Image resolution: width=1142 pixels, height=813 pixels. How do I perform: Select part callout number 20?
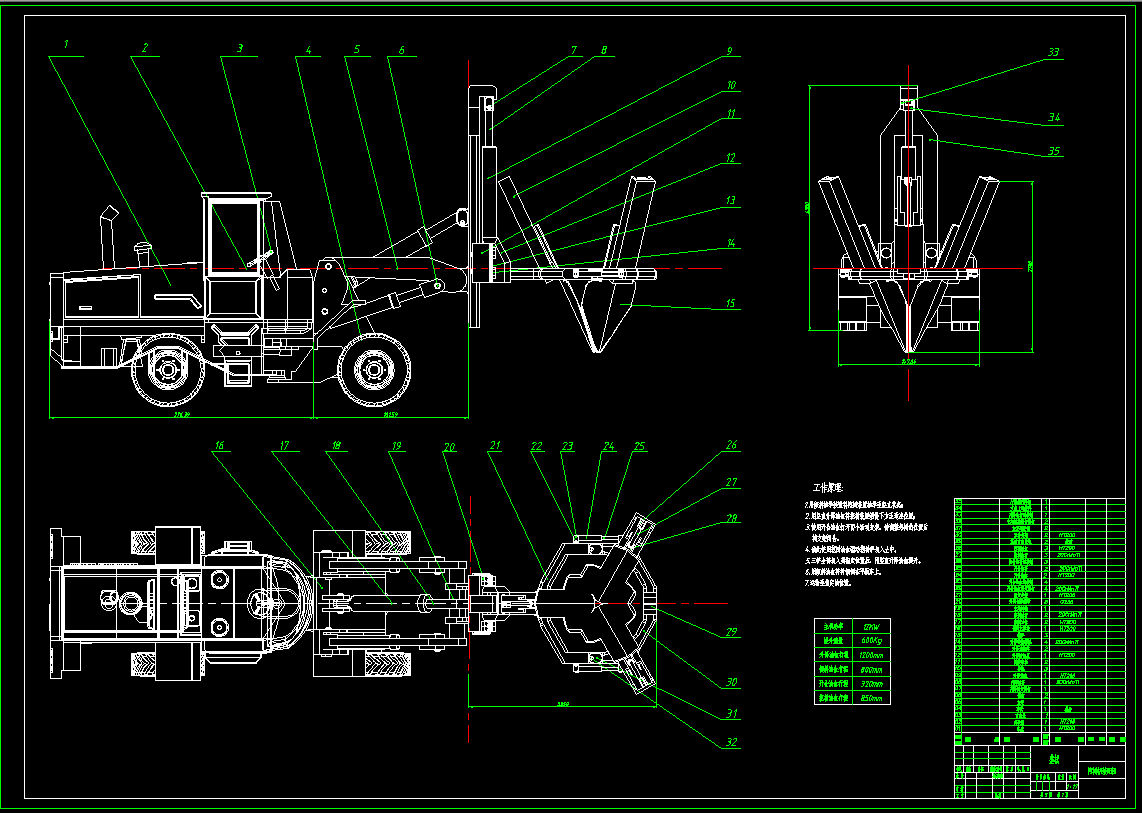(x=450, y=447)
